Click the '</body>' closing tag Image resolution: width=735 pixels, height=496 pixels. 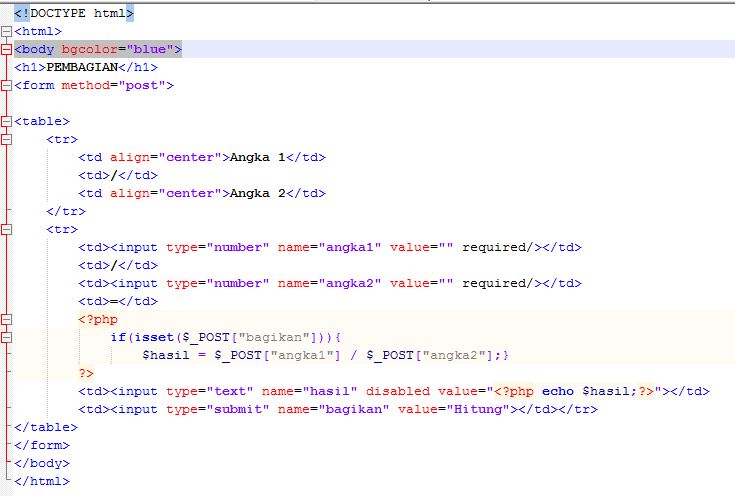[x=42, y=463]
